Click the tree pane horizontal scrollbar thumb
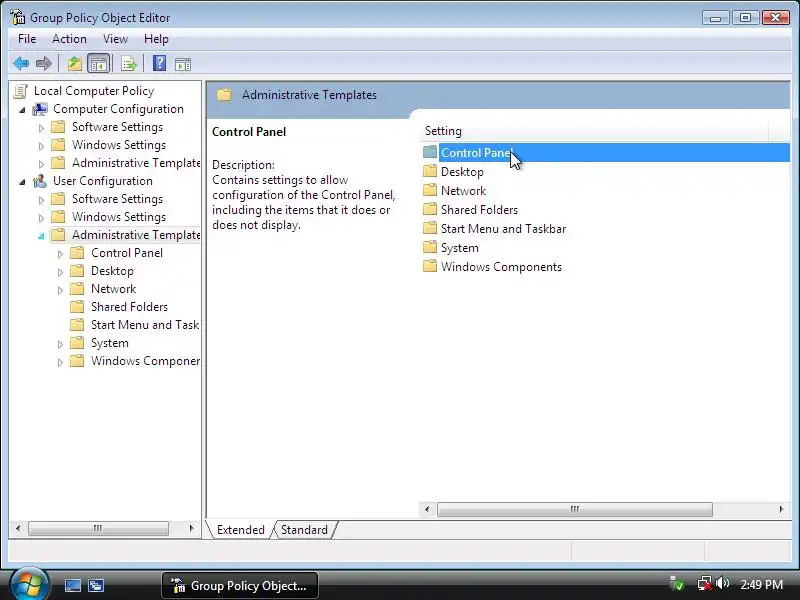 click(98, 528)
